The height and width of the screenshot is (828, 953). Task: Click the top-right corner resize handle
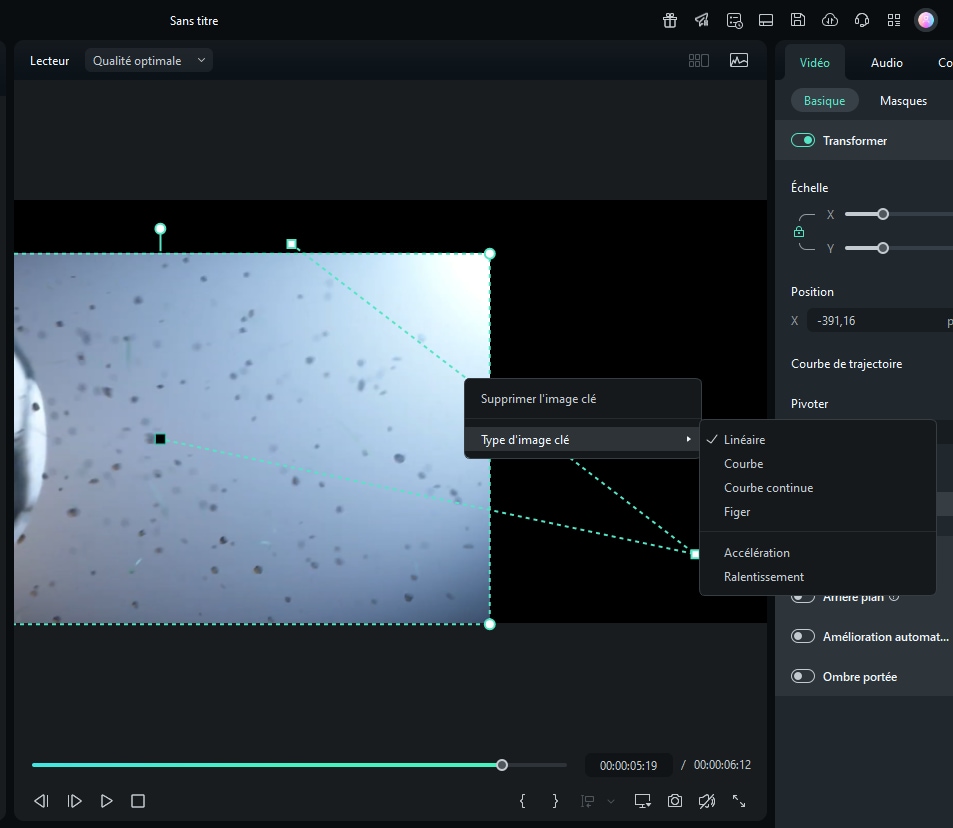(490, 254)
